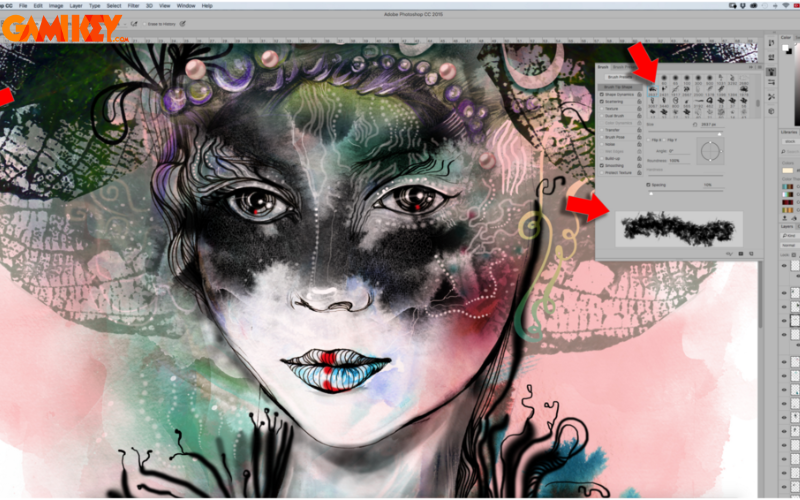Toggle the Scattering checkbox

click(x=601, y=102)
